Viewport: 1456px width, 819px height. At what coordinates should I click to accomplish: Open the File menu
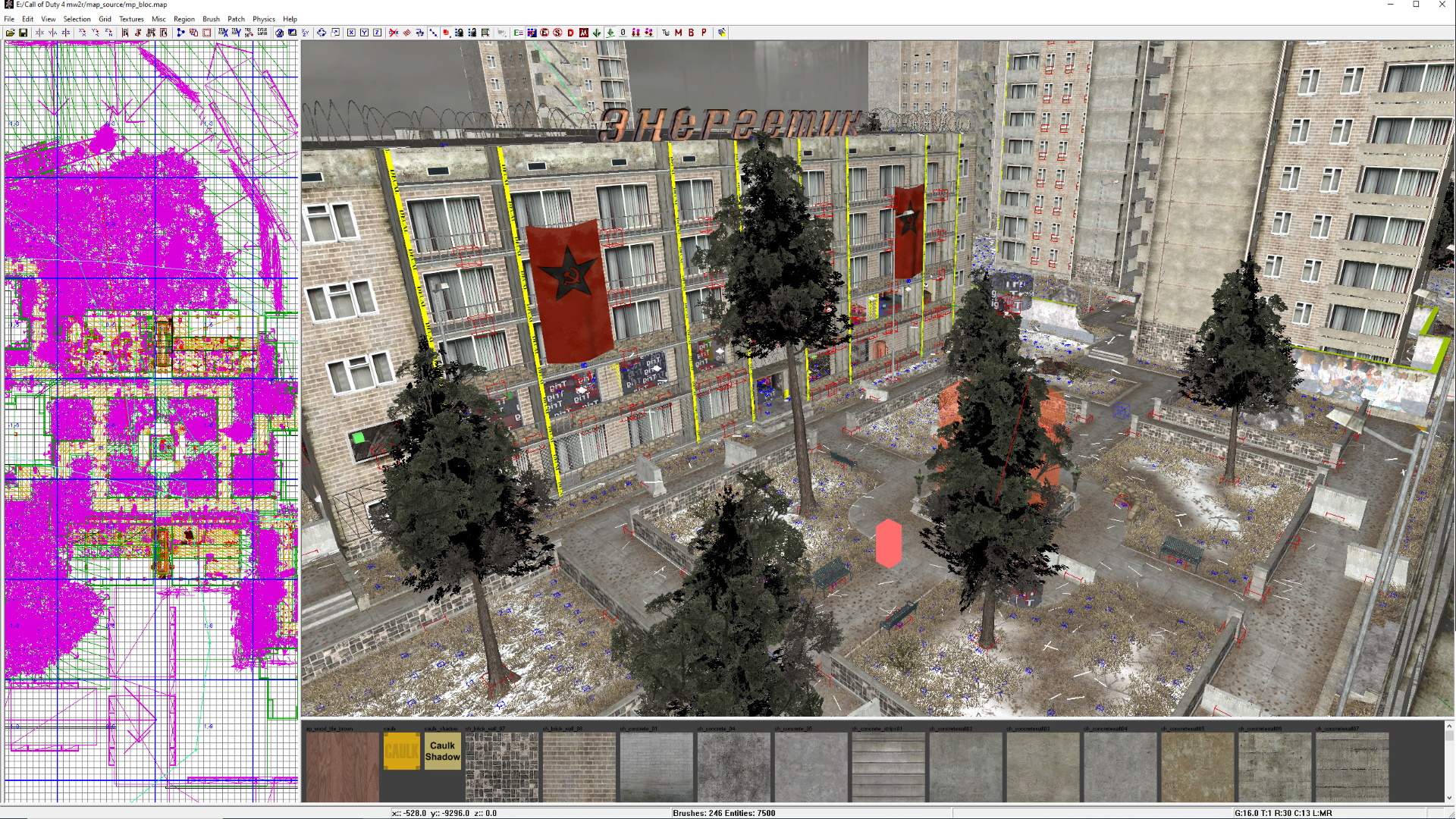[9, 19]
